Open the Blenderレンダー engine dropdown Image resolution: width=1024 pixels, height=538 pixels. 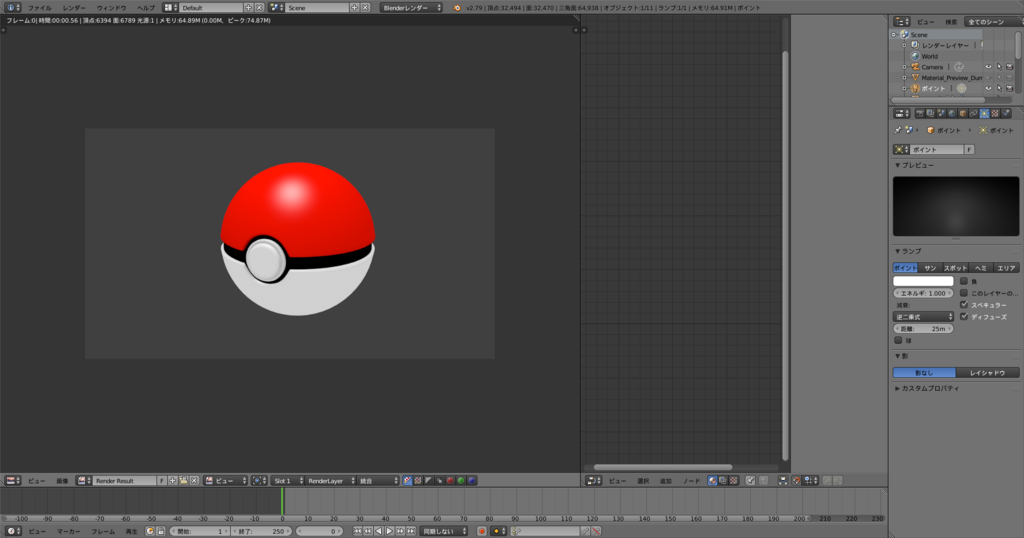(410, 7)
